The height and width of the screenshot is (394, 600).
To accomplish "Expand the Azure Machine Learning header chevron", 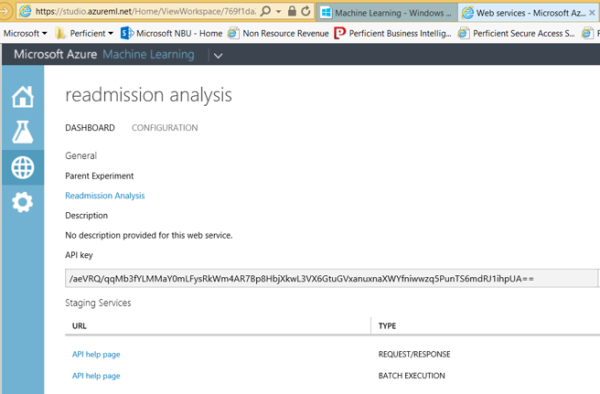I will (218, 56).
